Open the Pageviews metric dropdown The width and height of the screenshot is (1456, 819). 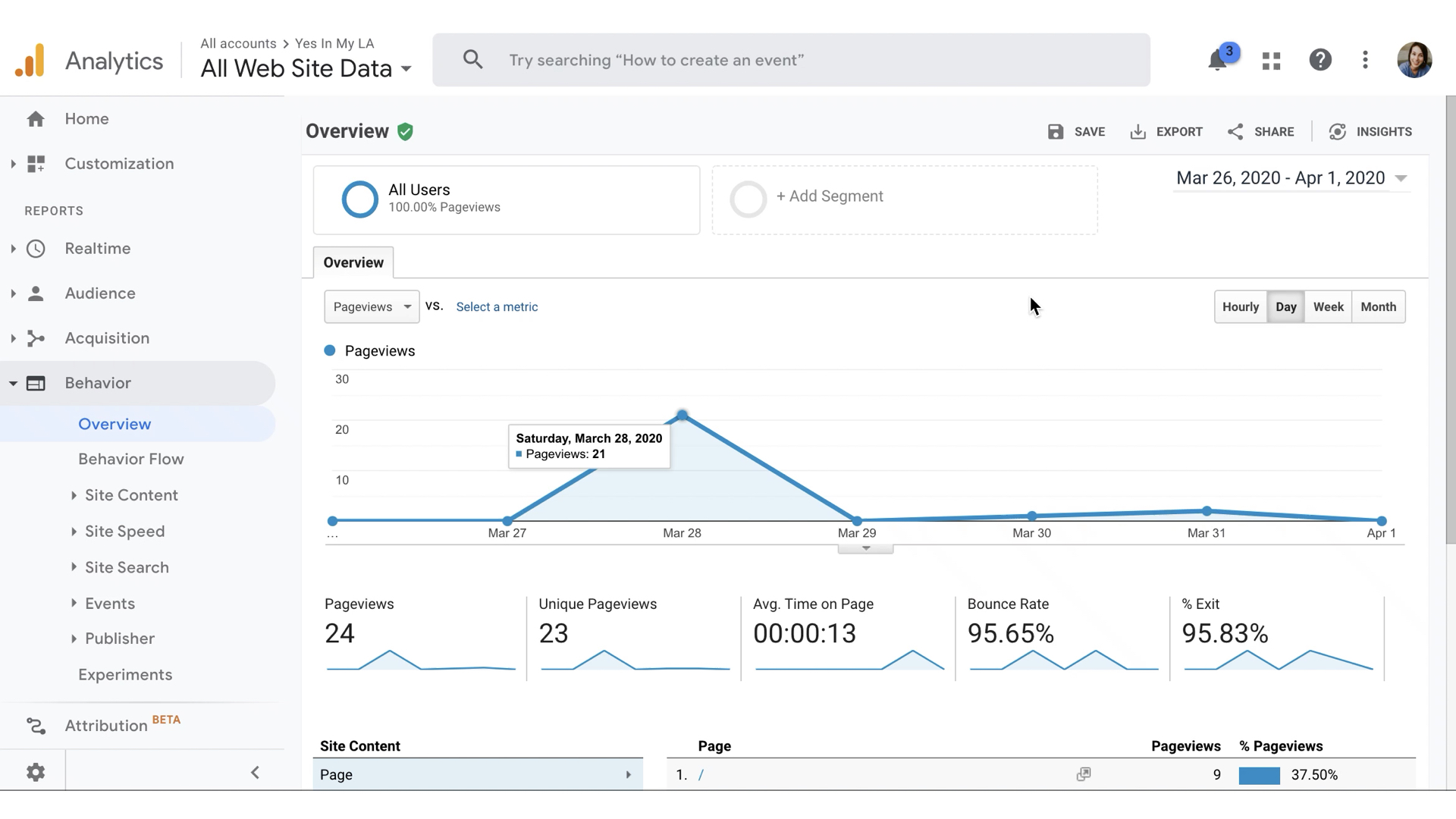(371, 306)
